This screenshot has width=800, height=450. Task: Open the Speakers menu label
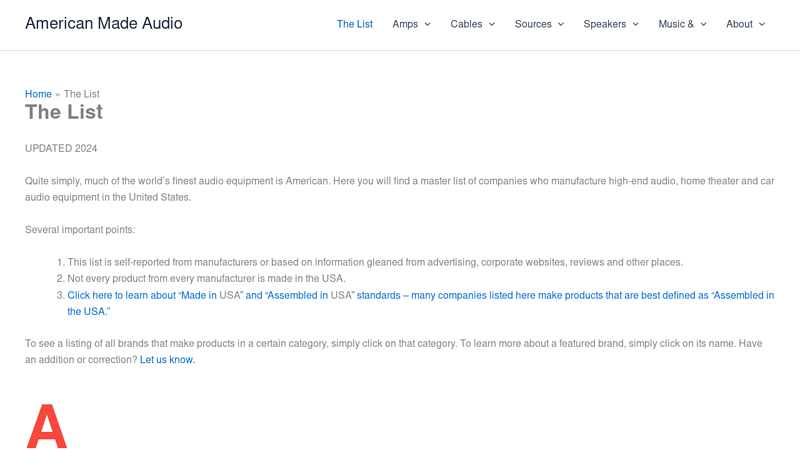click(x=604, y=24)
